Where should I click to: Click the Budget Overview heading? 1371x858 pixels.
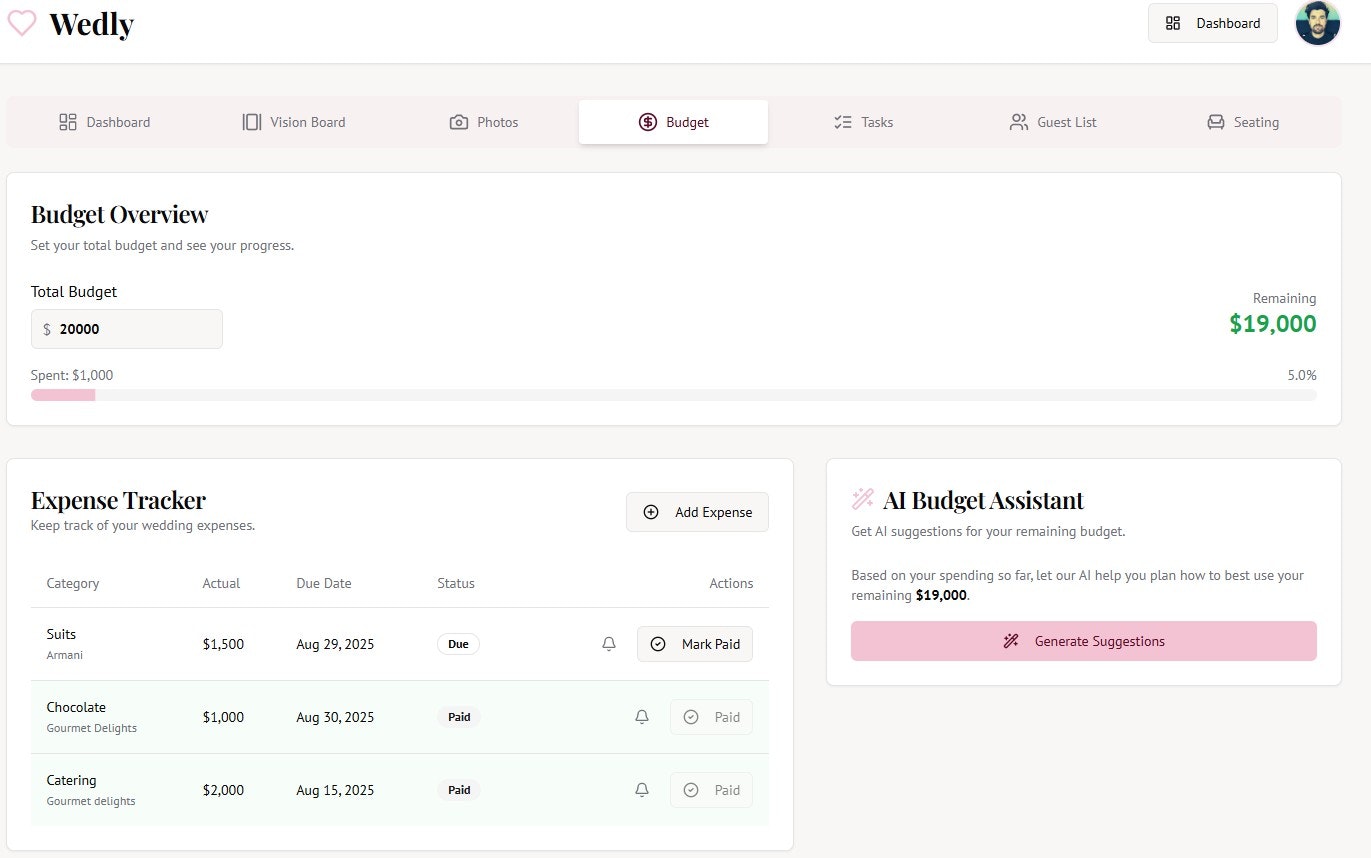pos(120,214)
